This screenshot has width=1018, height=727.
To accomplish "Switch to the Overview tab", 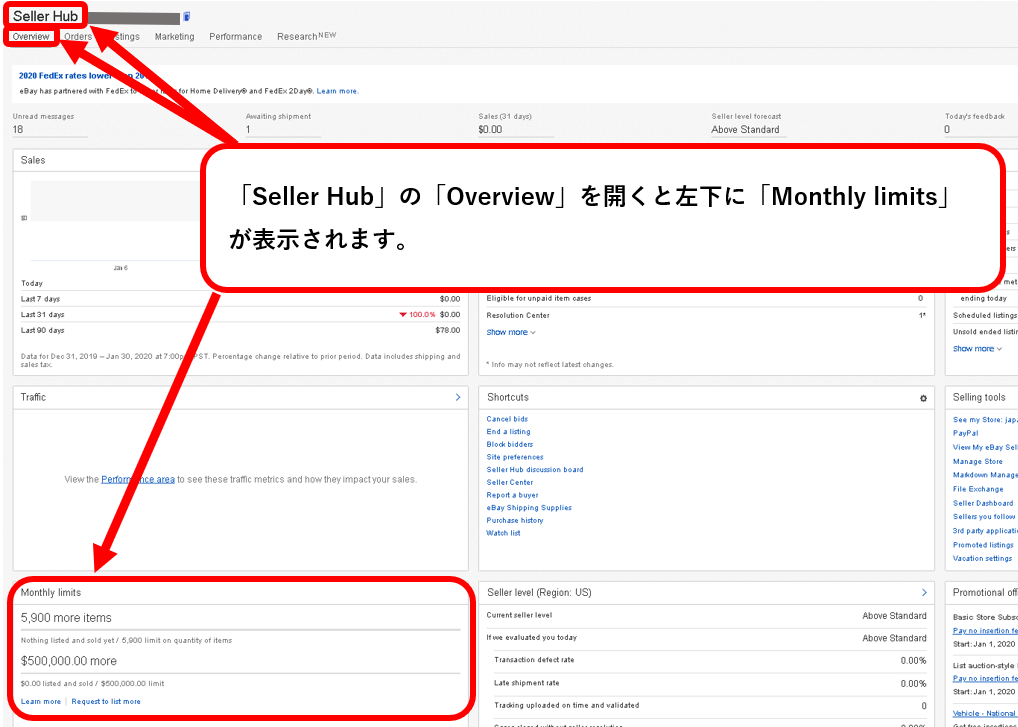I will (31, 37).
